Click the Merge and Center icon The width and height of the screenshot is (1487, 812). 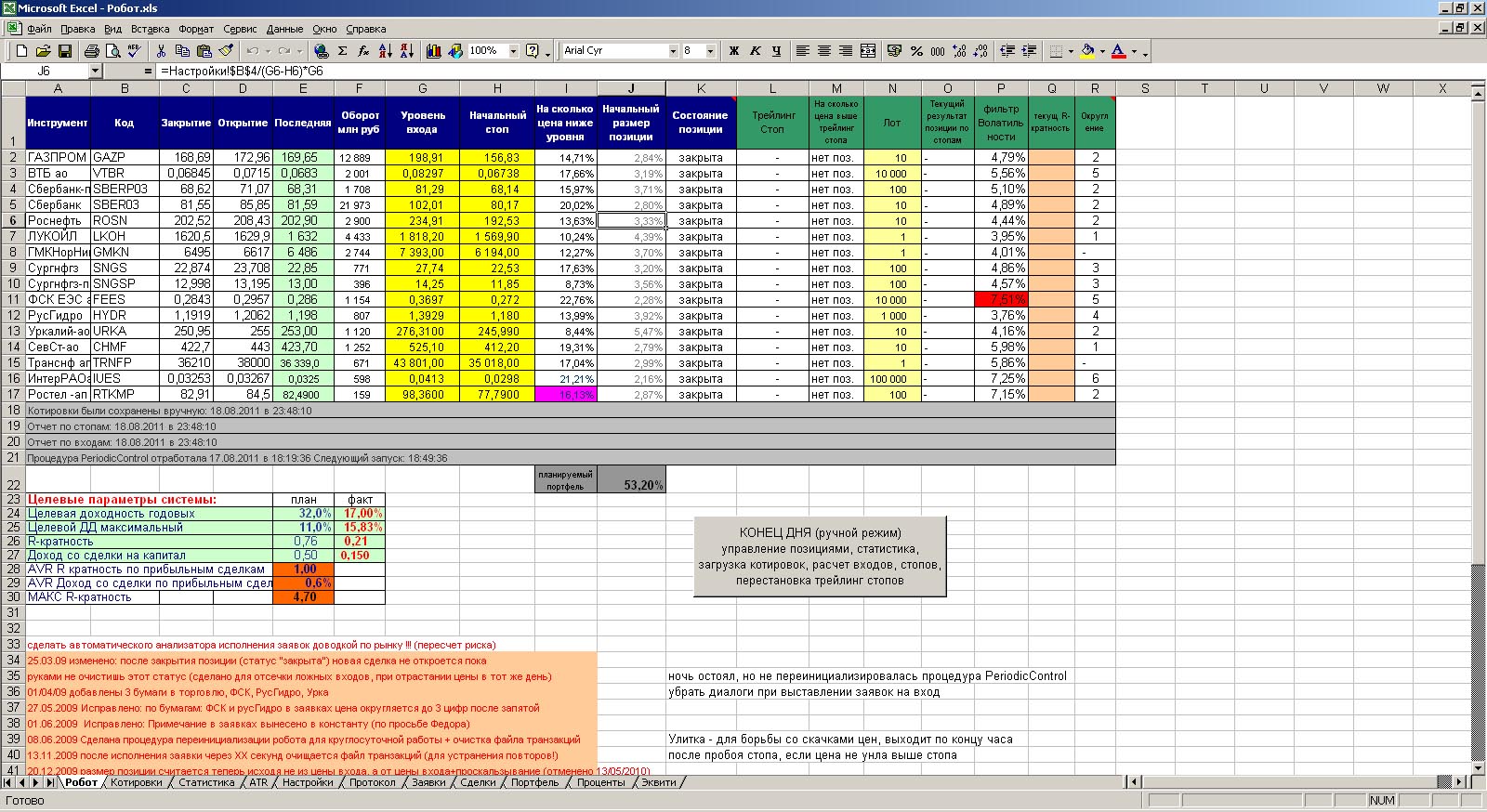(868, 51)
